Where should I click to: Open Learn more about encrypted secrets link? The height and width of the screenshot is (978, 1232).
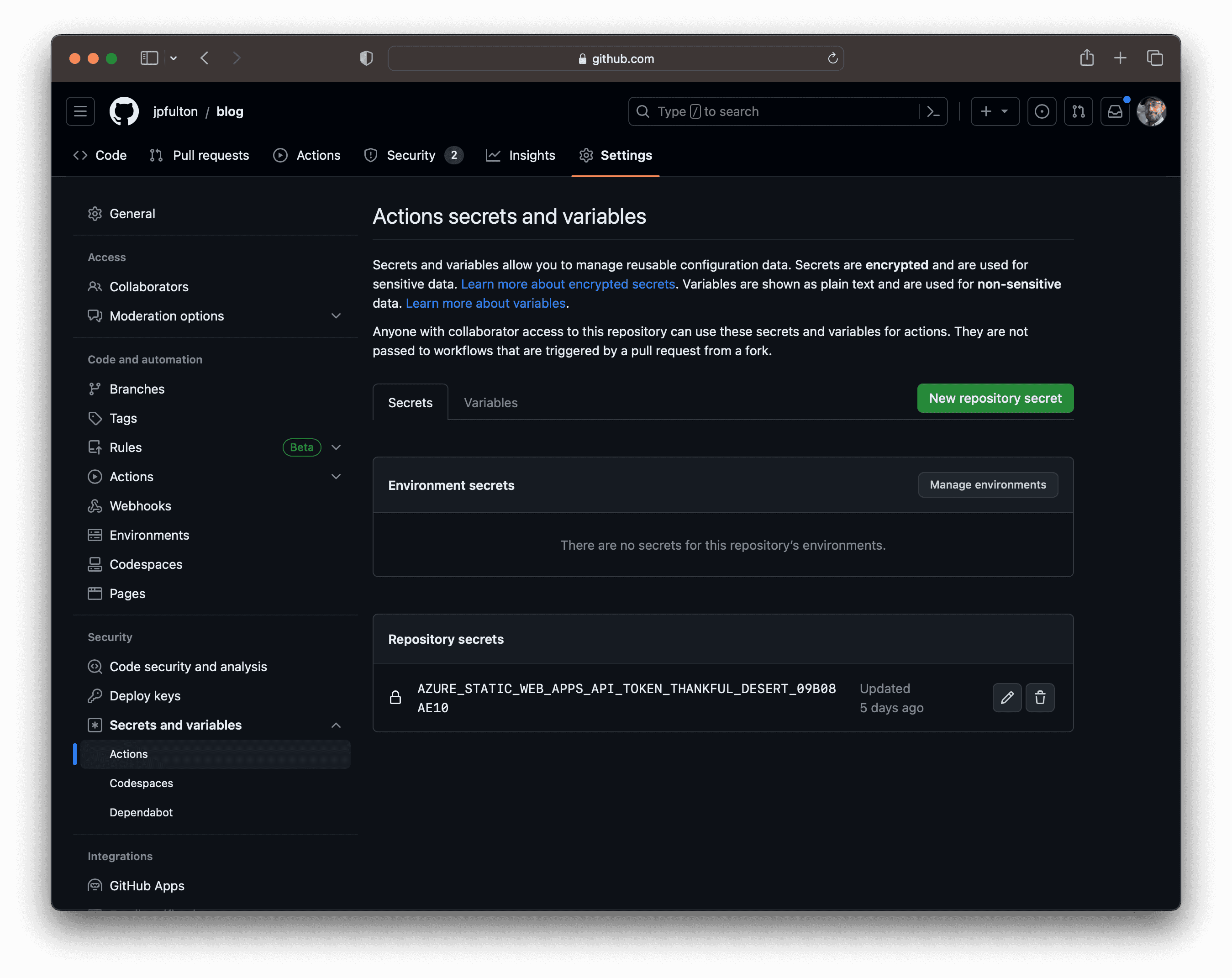(568, 284)
